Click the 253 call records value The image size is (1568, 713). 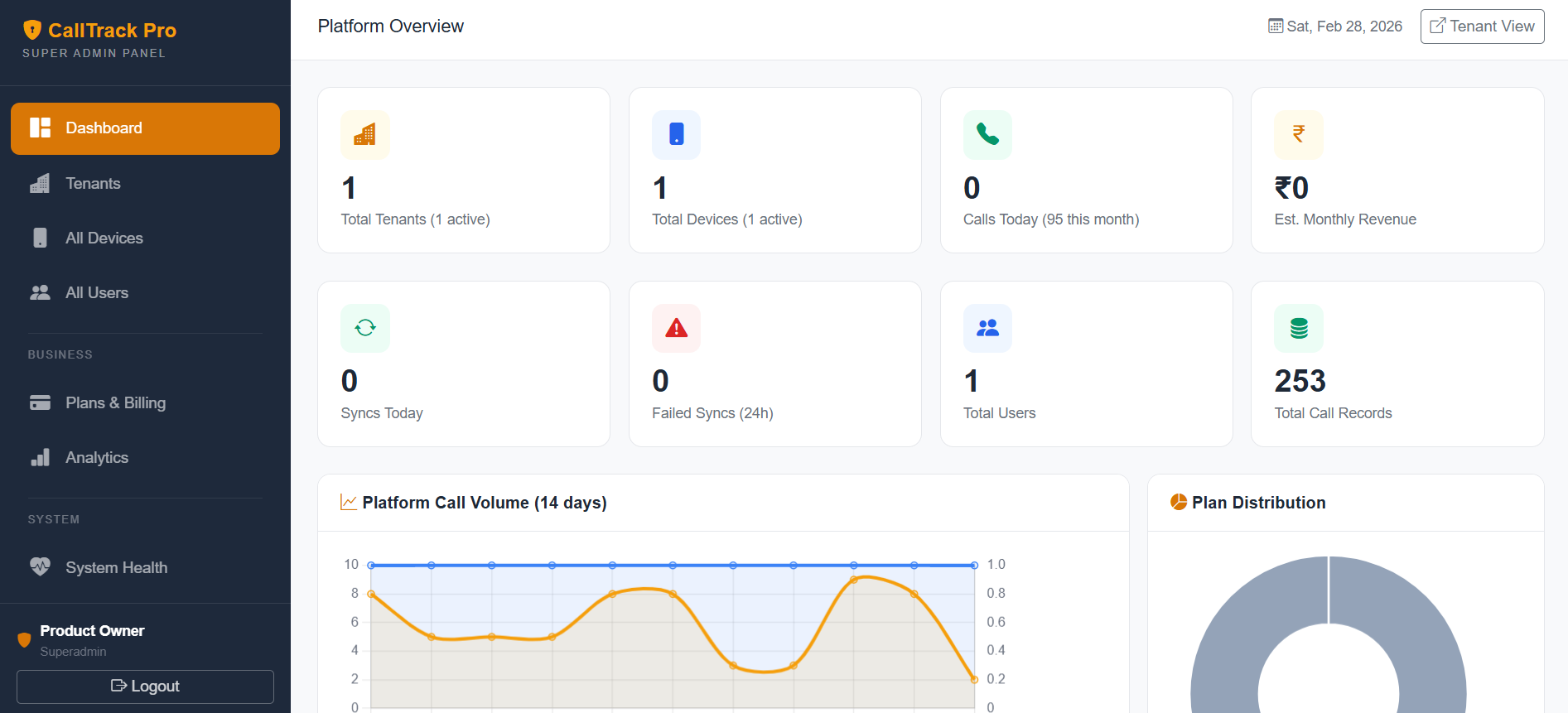[x=1300, y=381]
